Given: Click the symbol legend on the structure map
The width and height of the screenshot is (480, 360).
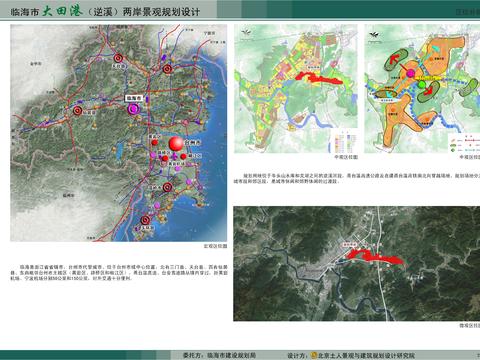Looking at the screenshot, I should (464, 143).
